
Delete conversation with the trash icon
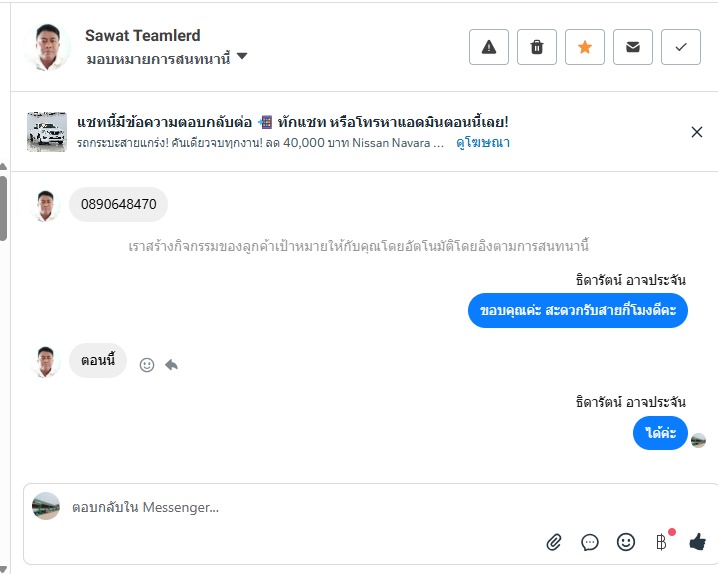point(537,47)
